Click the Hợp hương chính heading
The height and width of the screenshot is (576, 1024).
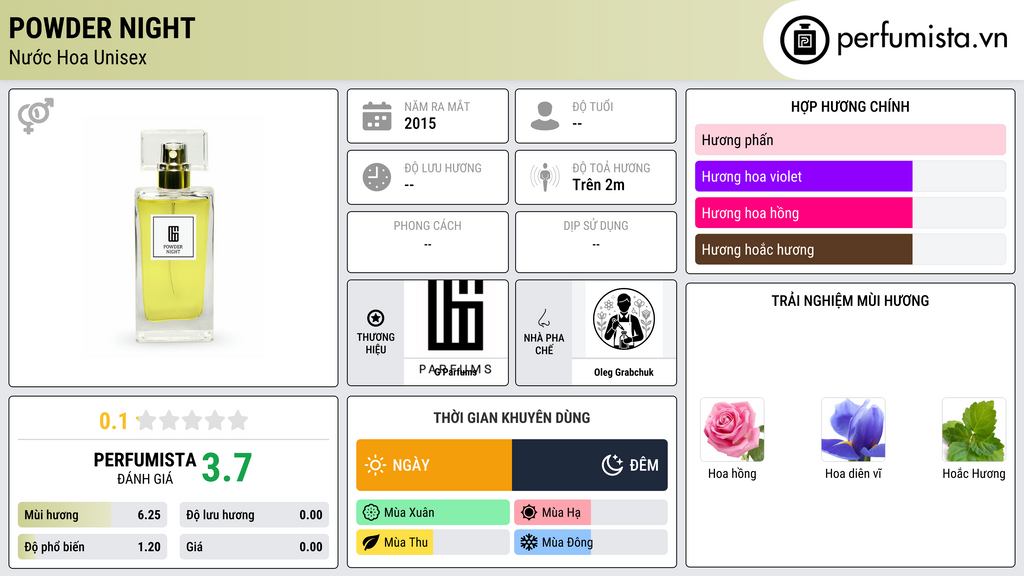tap(850, 106)
